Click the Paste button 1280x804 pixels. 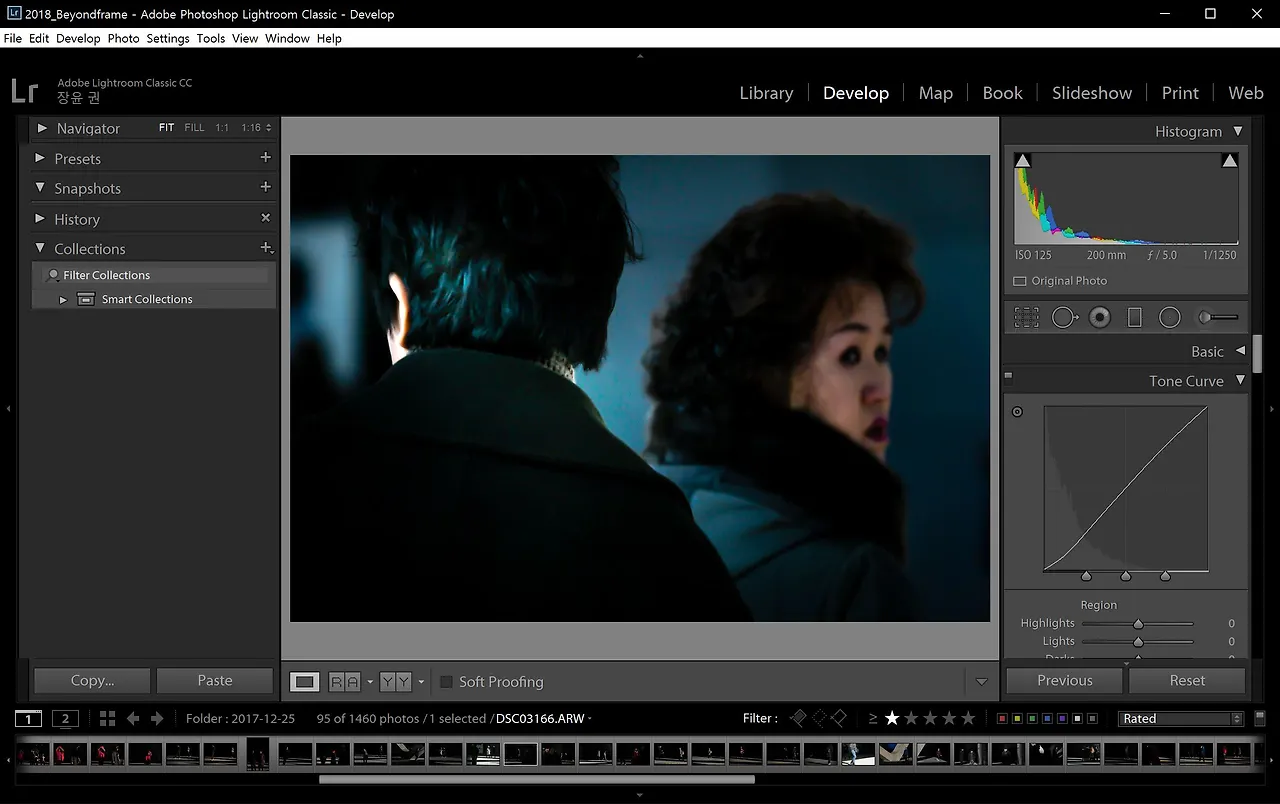click(x=215, y=680)
